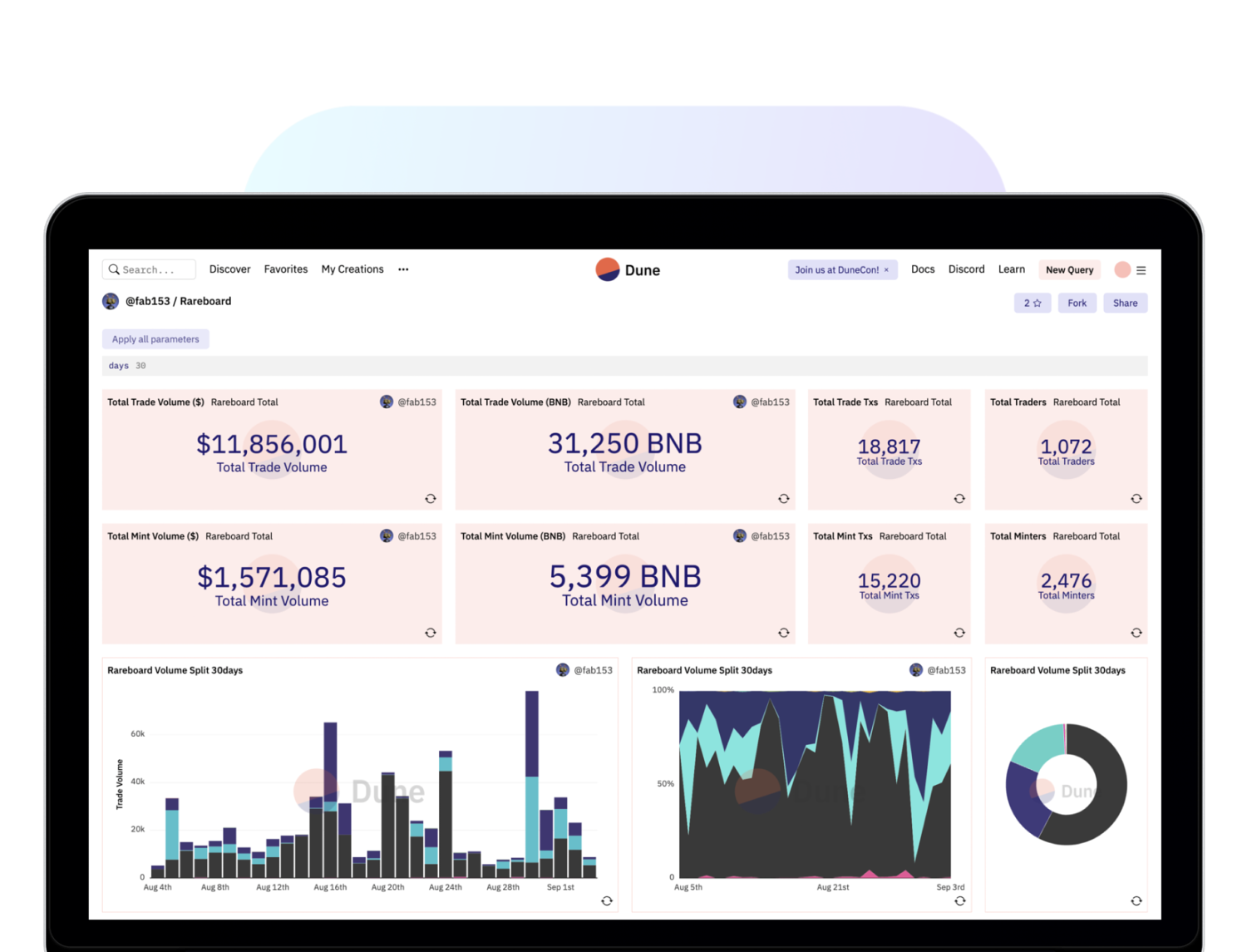The image size is (1247, 952).
Task: Refresh the donut chart widget
Action: tap(1136, 901)
